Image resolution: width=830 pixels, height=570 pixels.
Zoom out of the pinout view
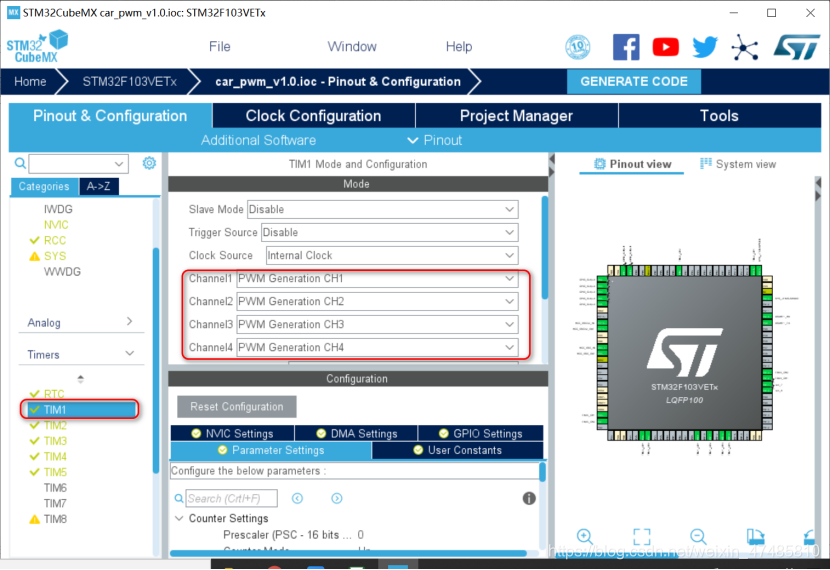pyautogui.click(x=698, y=537)
